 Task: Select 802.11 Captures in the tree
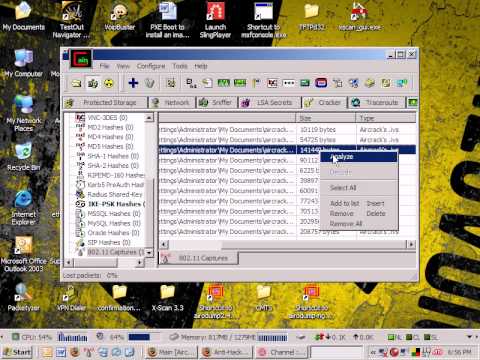(115, 252)
